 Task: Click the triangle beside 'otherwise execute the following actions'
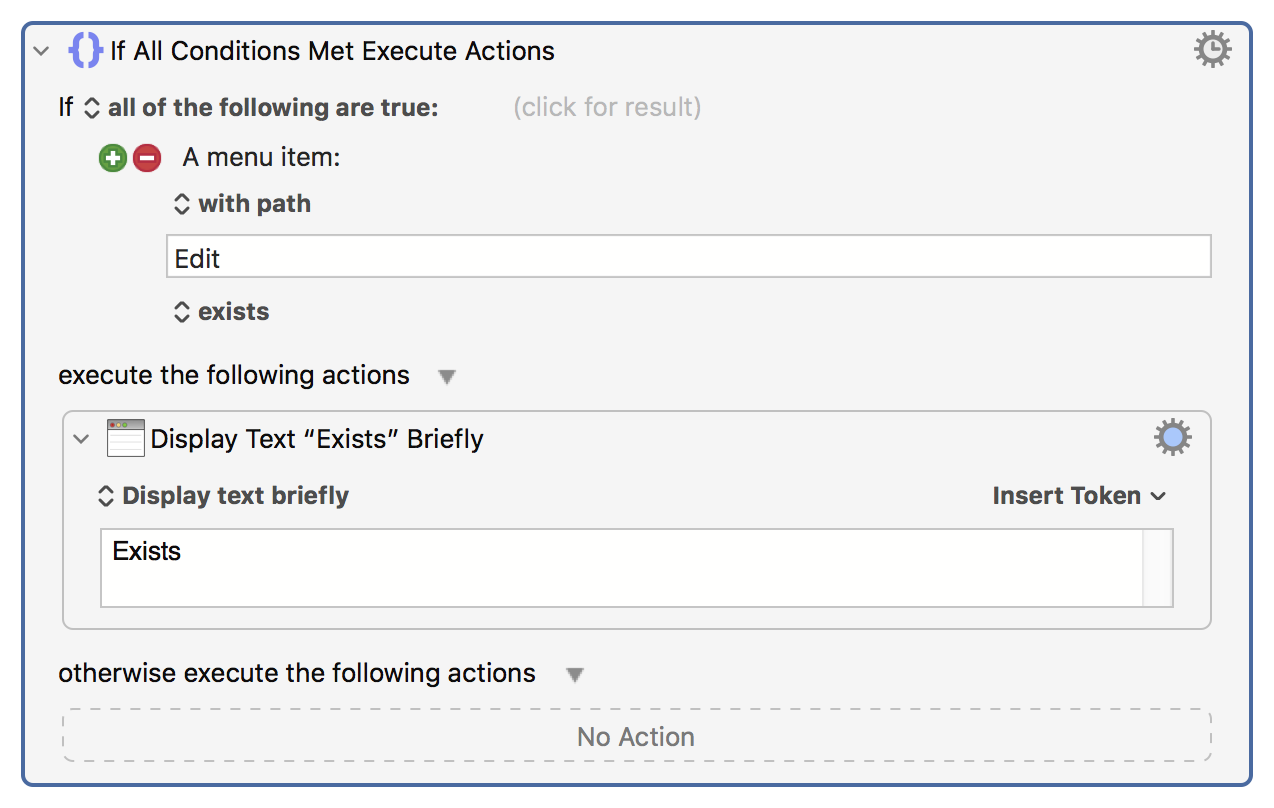[574, 675]
